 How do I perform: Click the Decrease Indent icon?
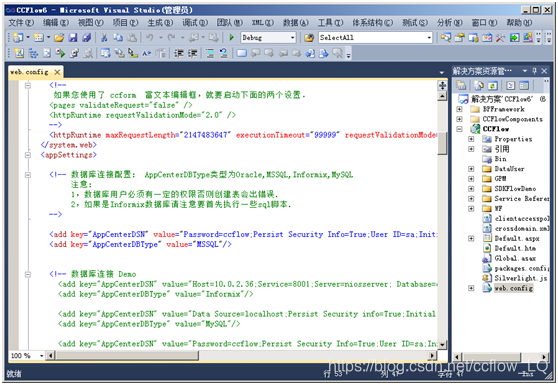click(x=178, y=53)
